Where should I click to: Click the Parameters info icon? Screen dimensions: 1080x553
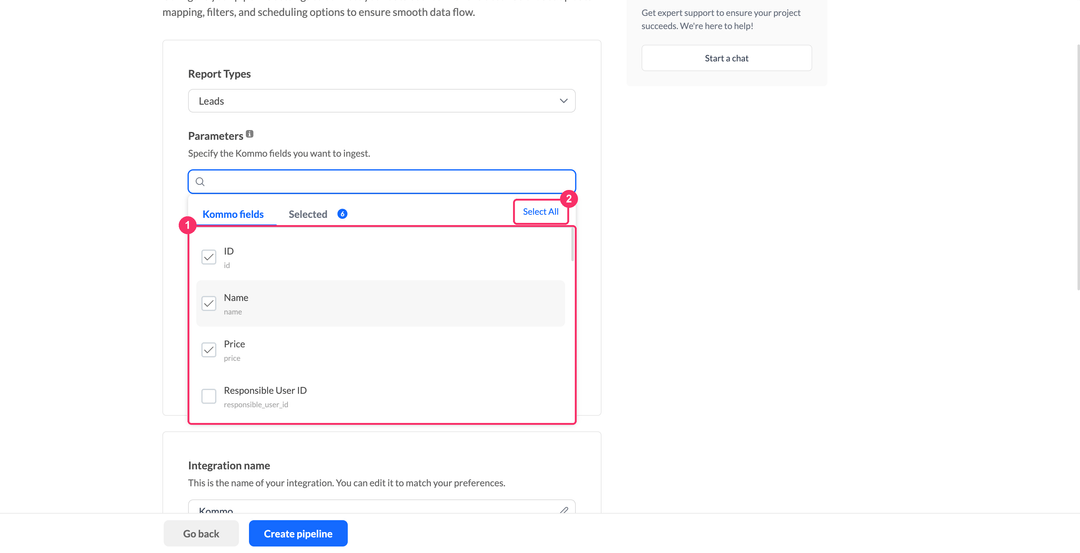[249, 134]
